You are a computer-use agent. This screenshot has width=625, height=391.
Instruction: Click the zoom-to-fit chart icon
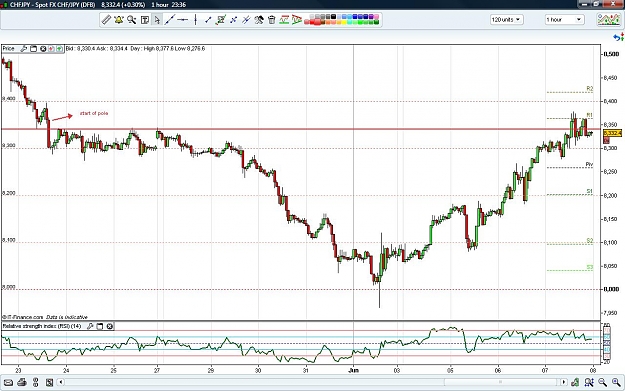coord(589,383)
